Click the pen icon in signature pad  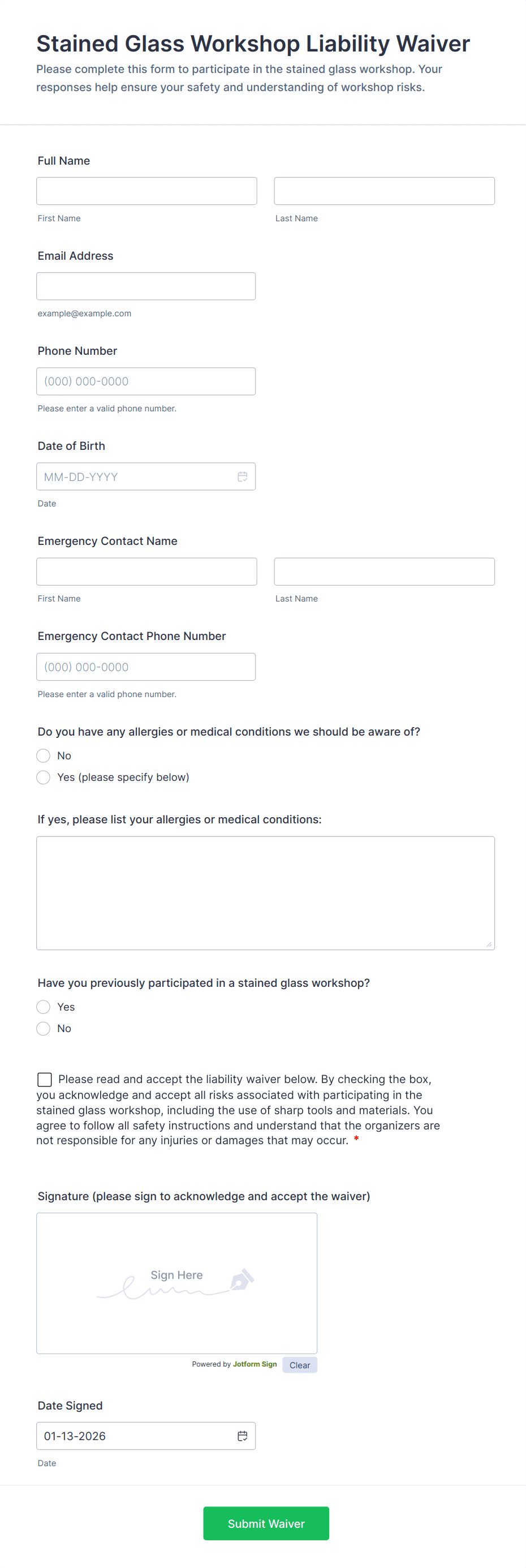pyautogui.click(x=242, y=1279)
